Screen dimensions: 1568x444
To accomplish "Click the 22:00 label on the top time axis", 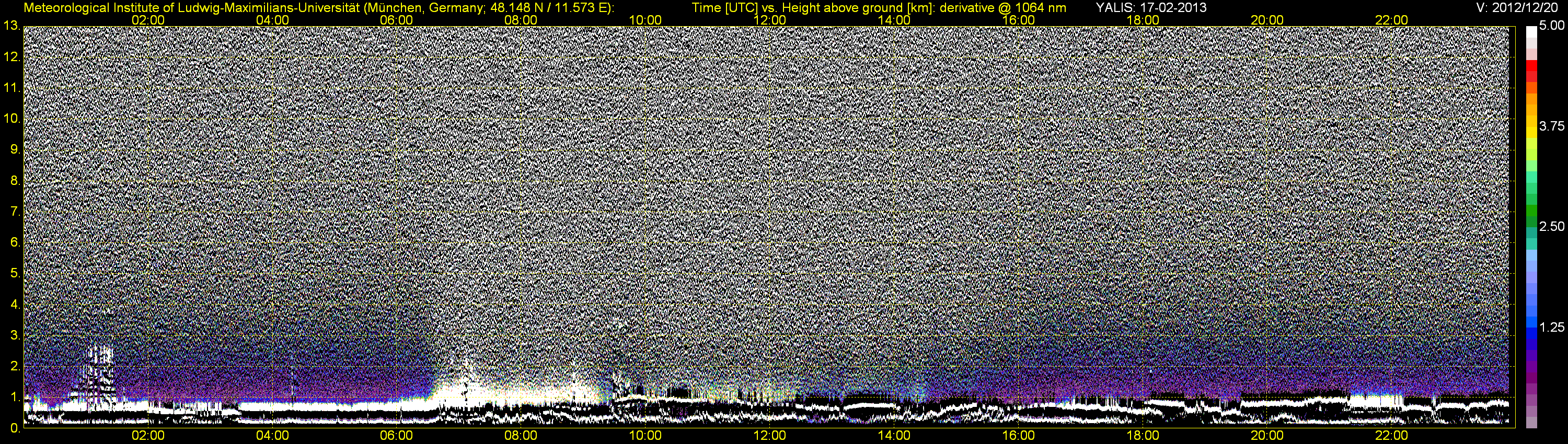I will pos(1391,20).
